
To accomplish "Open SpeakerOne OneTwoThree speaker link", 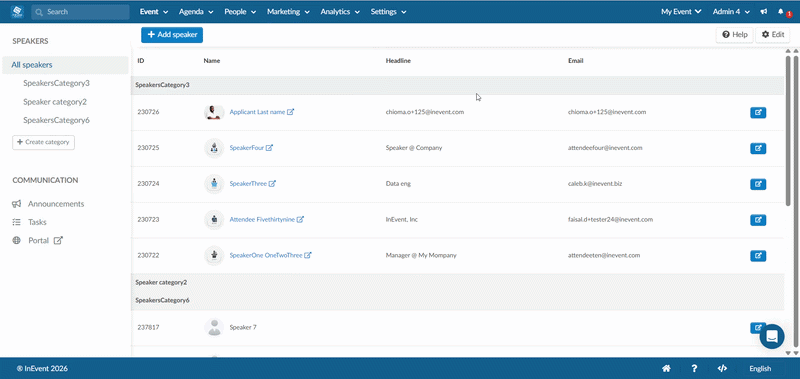I will pos(266,255).
